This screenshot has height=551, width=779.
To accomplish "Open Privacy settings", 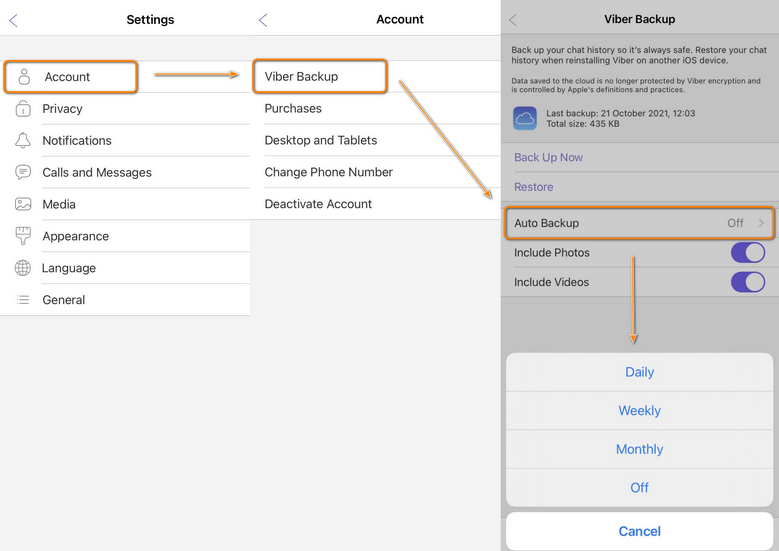I will [125, 108].
